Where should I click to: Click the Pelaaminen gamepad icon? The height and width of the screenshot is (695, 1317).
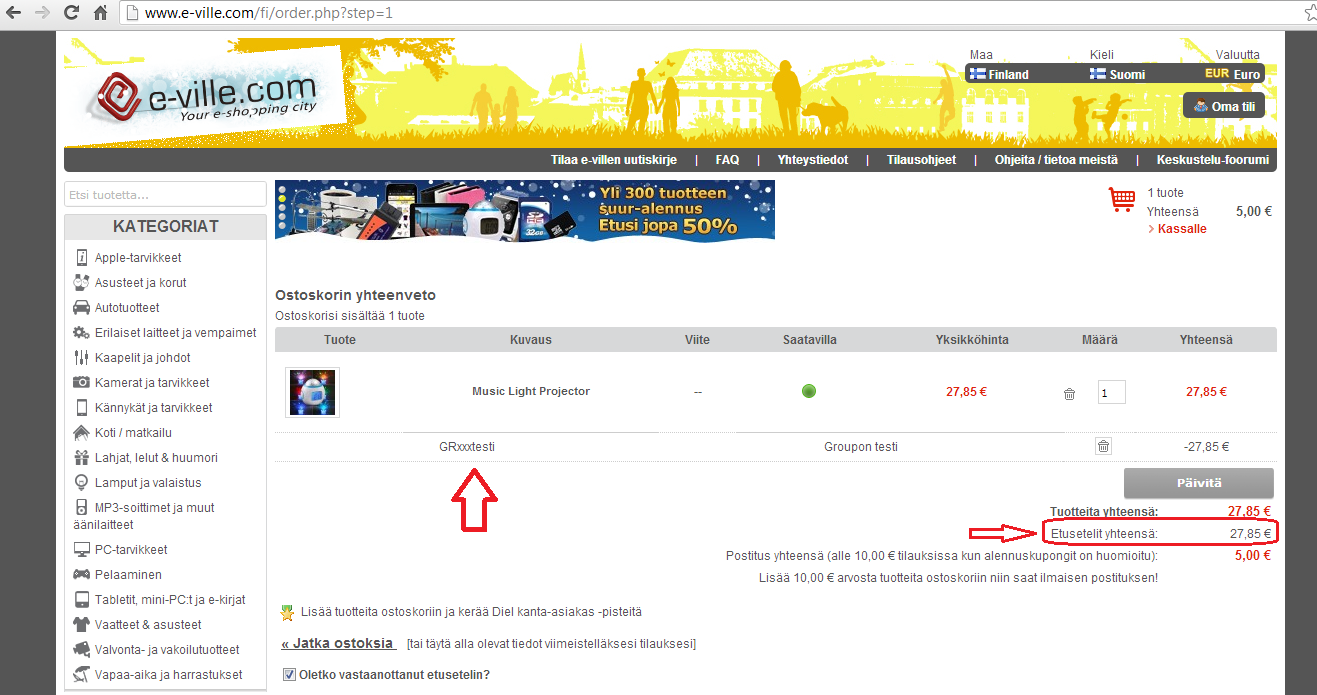(x=82, y=575)
